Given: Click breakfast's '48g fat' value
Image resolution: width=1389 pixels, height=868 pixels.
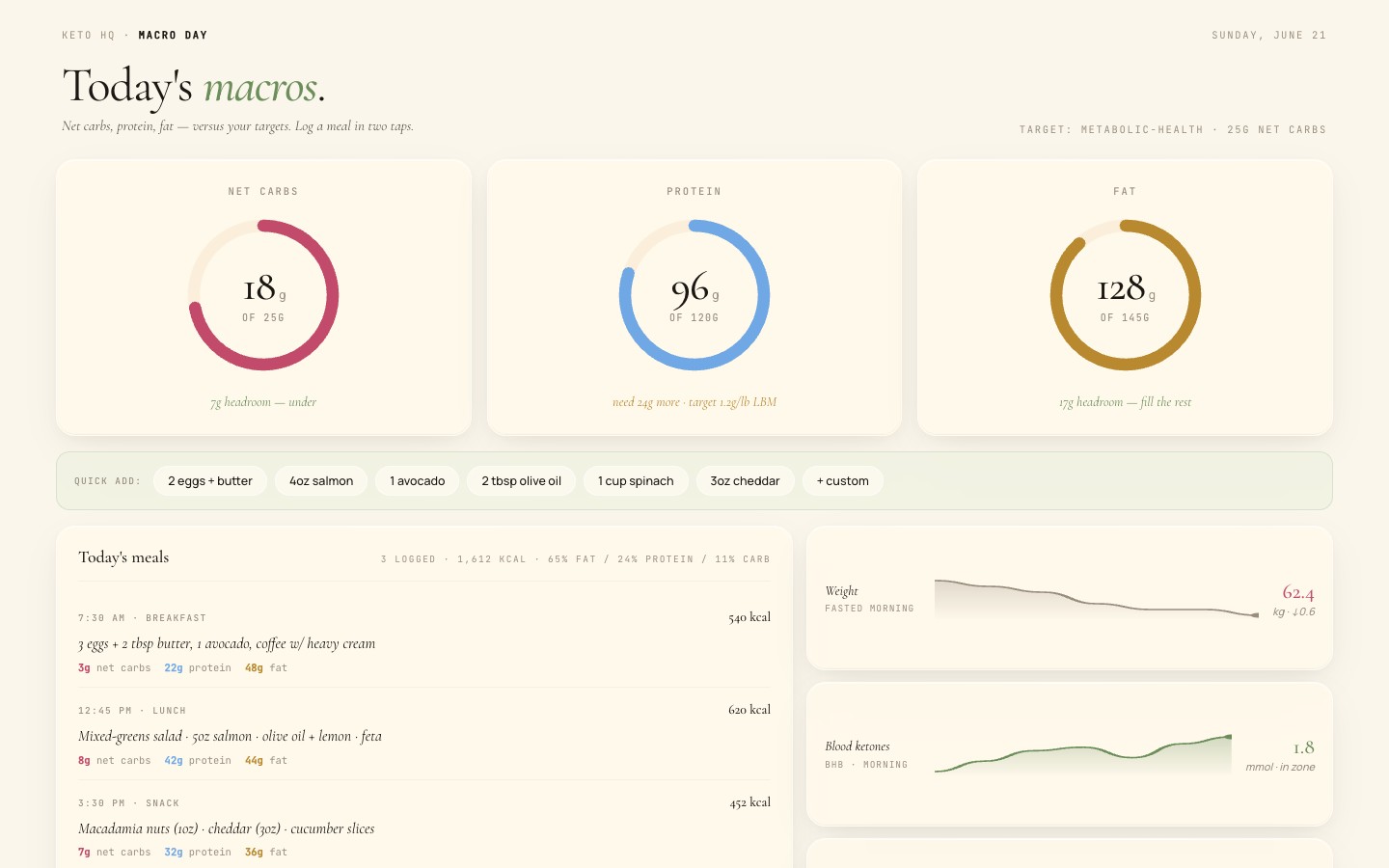Looking at the screenshot, I should coord(266,668).
